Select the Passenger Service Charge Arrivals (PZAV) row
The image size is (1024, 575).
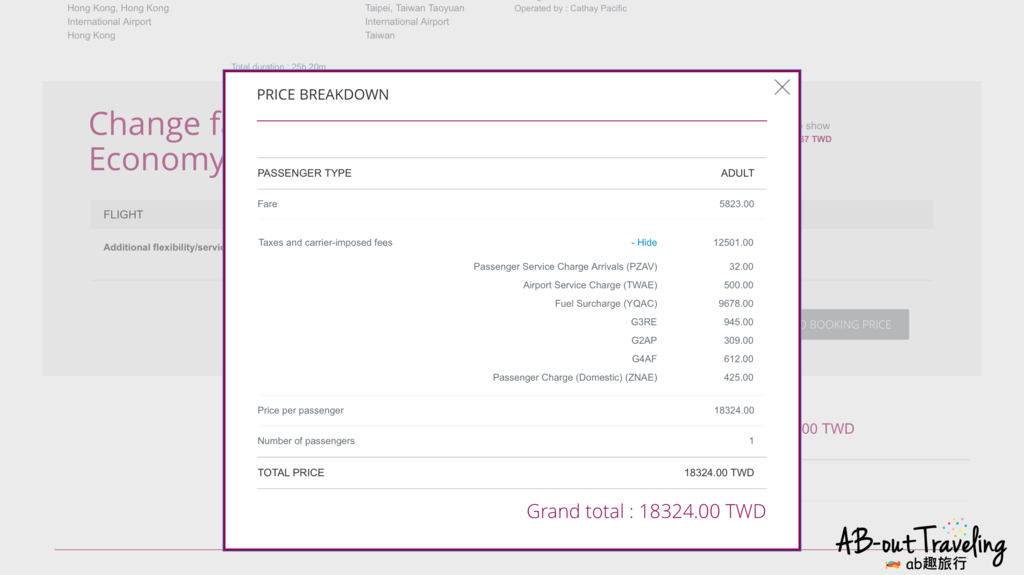565,267
